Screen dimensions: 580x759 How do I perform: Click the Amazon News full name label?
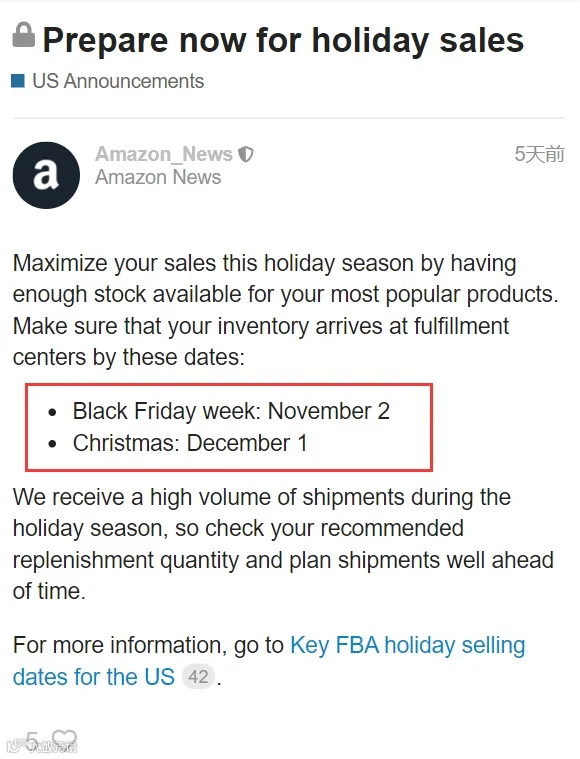[x=158, y=177]
